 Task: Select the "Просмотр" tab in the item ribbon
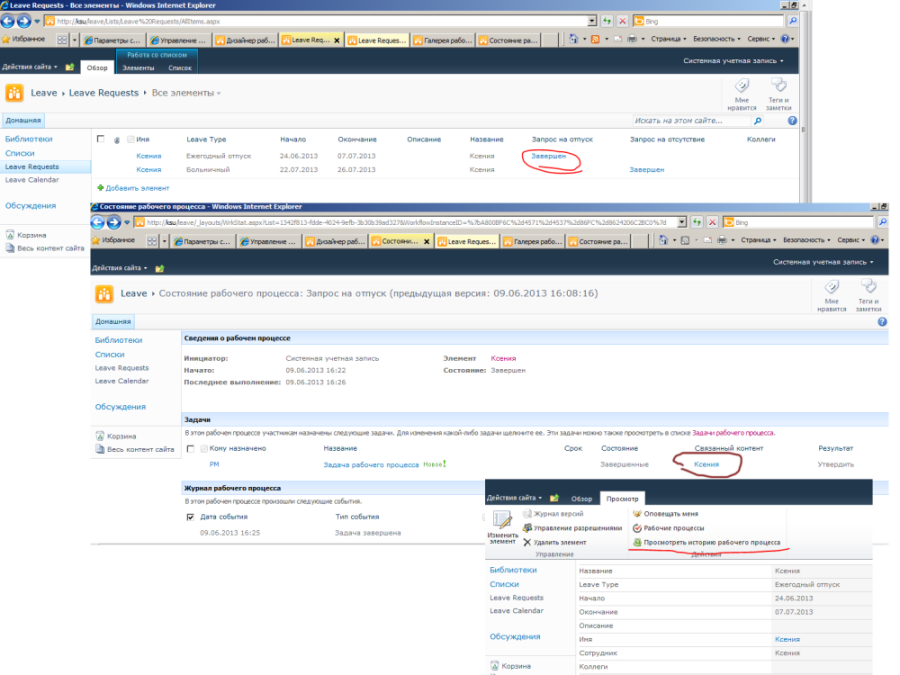(622, 499)
